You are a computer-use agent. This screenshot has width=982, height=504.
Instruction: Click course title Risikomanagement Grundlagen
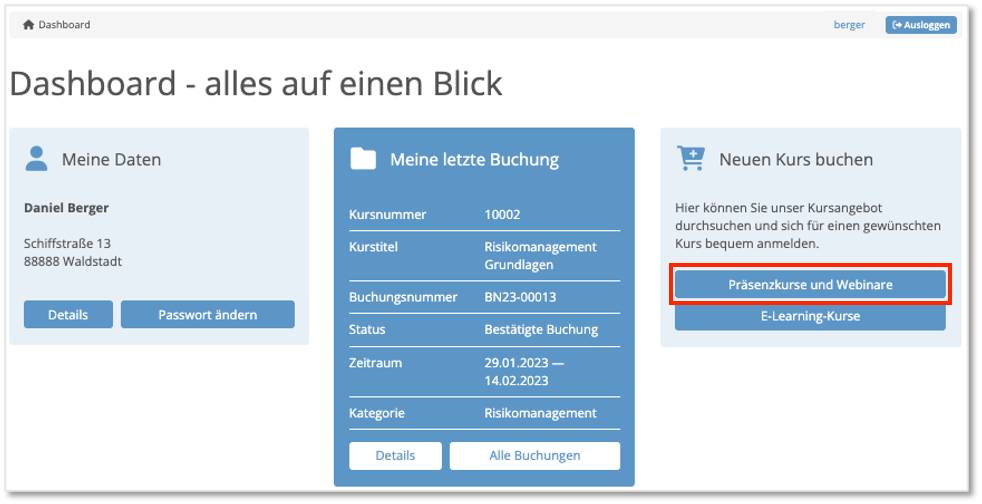point(540,255)
